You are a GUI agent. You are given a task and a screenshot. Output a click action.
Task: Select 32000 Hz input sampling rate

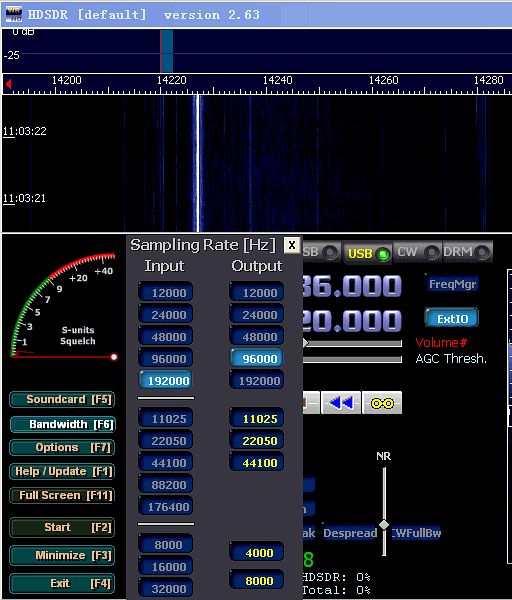[x=165, y=589]
